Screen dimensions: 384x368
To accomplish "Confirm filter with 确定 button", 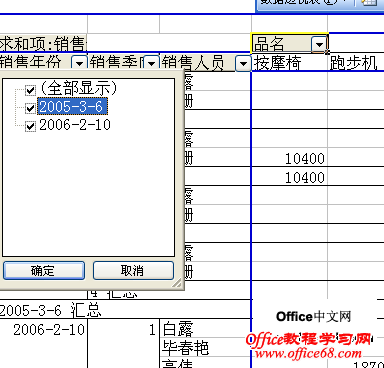I will pyautogui.click(x=44, y=270).
